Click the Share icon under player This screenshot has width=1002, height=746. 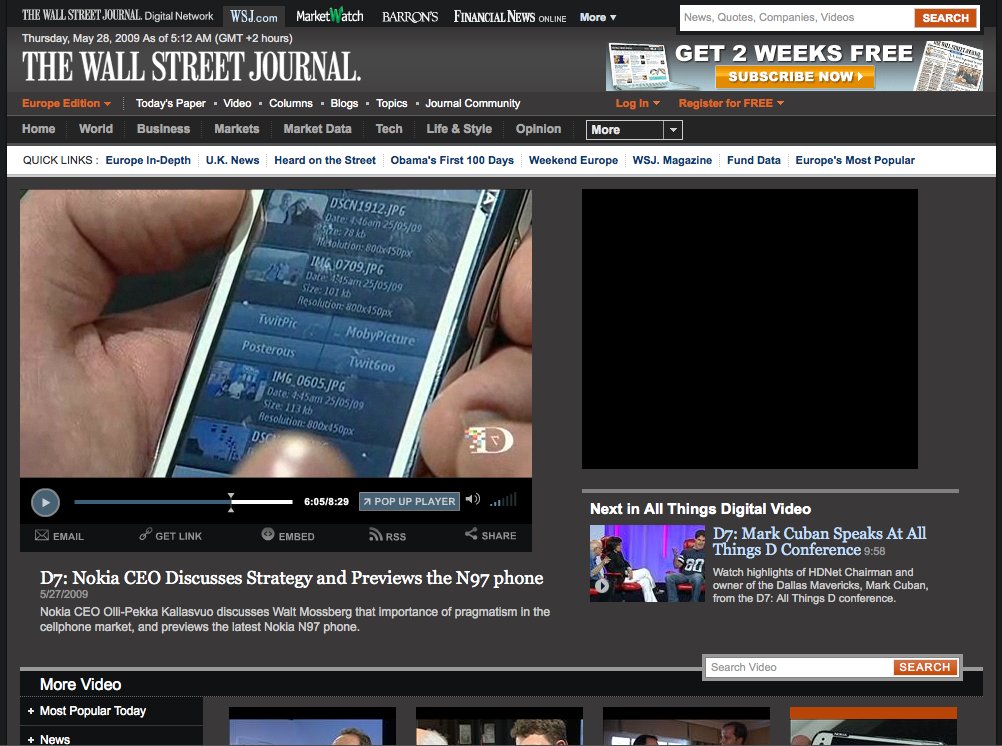click(471, 535)
